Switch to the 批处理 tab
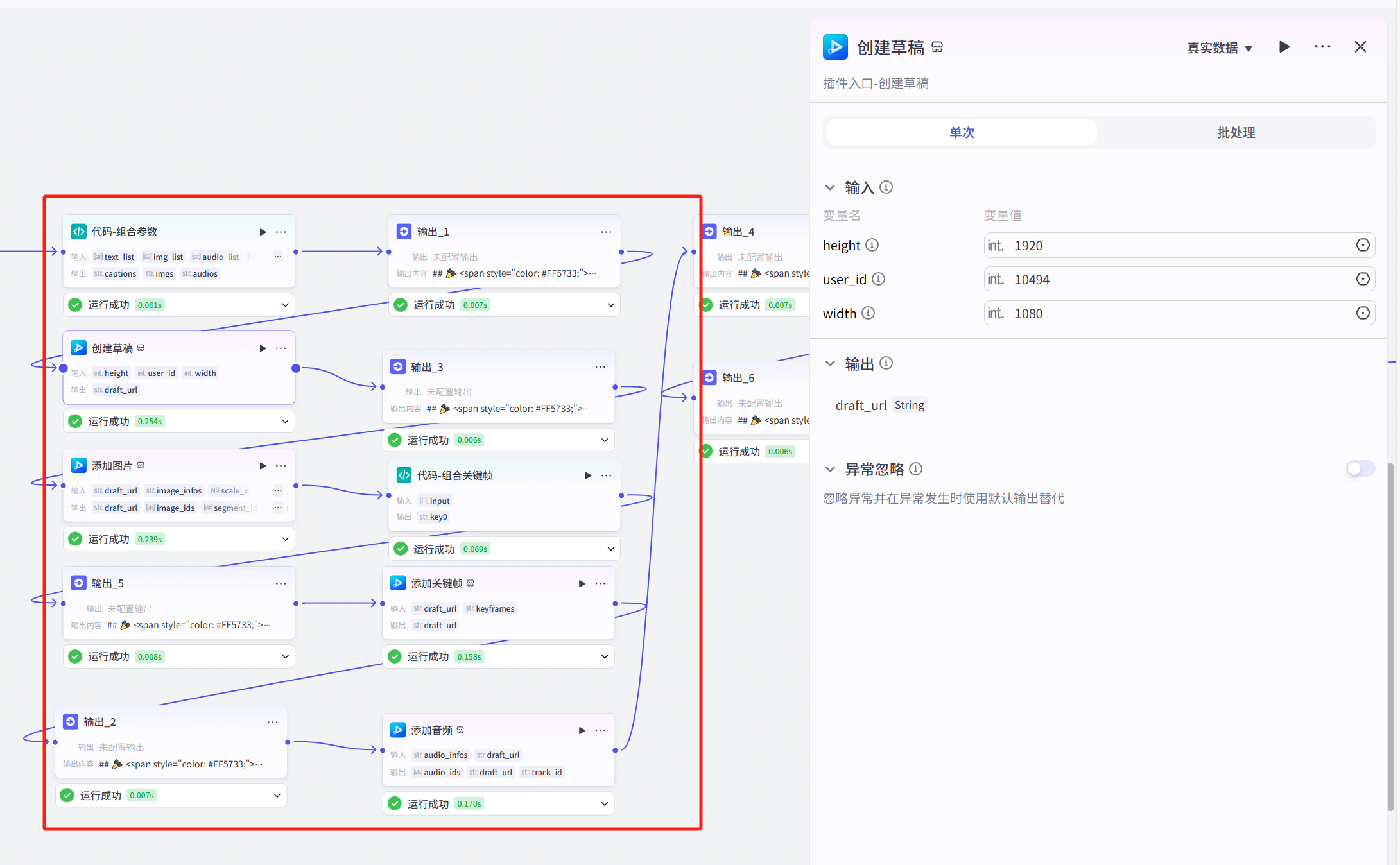1400x865 pixels. click(1236, 133)
